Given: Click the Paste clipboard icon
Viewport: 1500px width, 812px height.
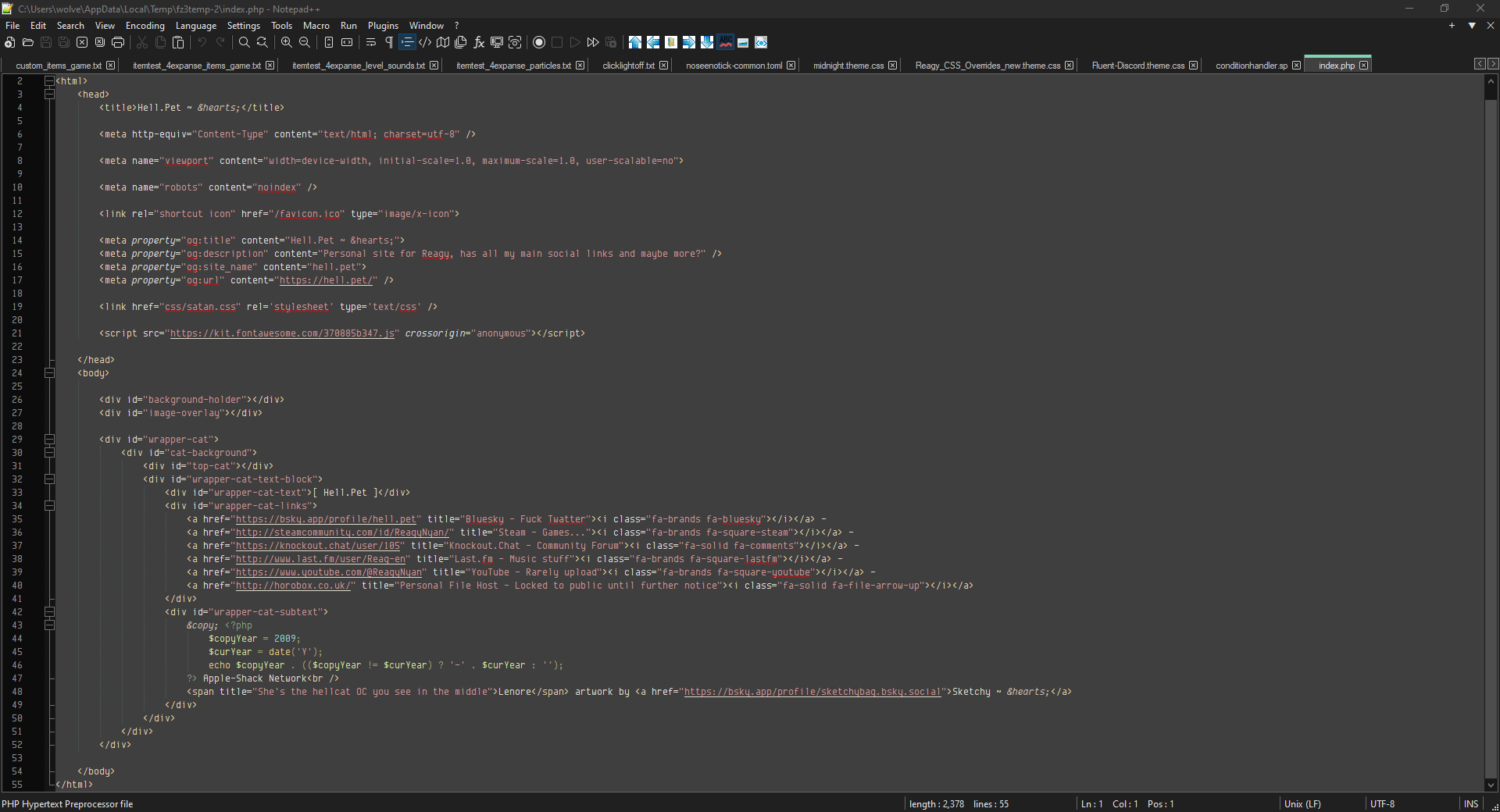Looking at the screenshot, I should (x=178, y=42).
